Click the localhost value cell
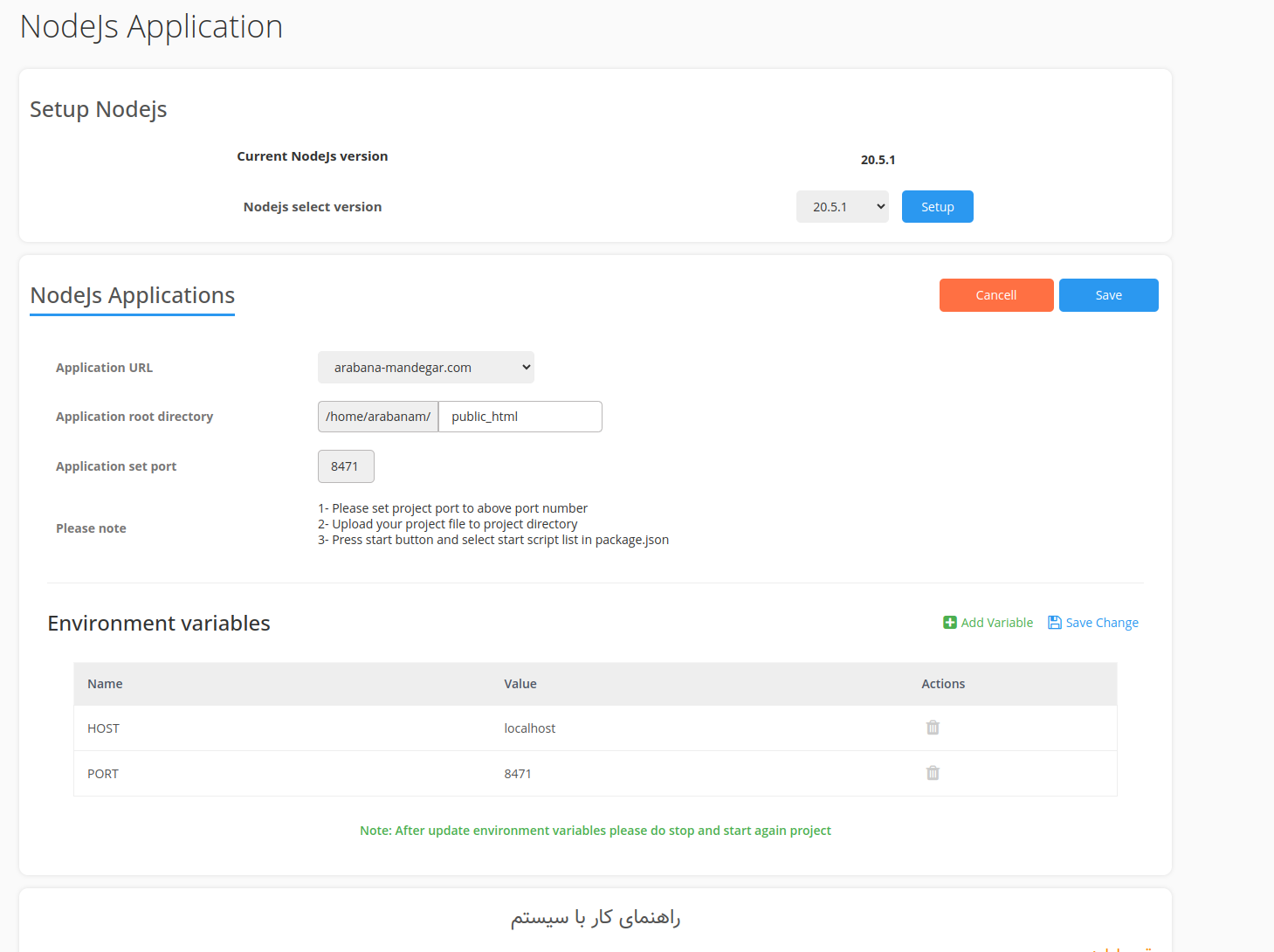Image resolution: width=1274 pixels, height=952 pixels. (530, 728)
